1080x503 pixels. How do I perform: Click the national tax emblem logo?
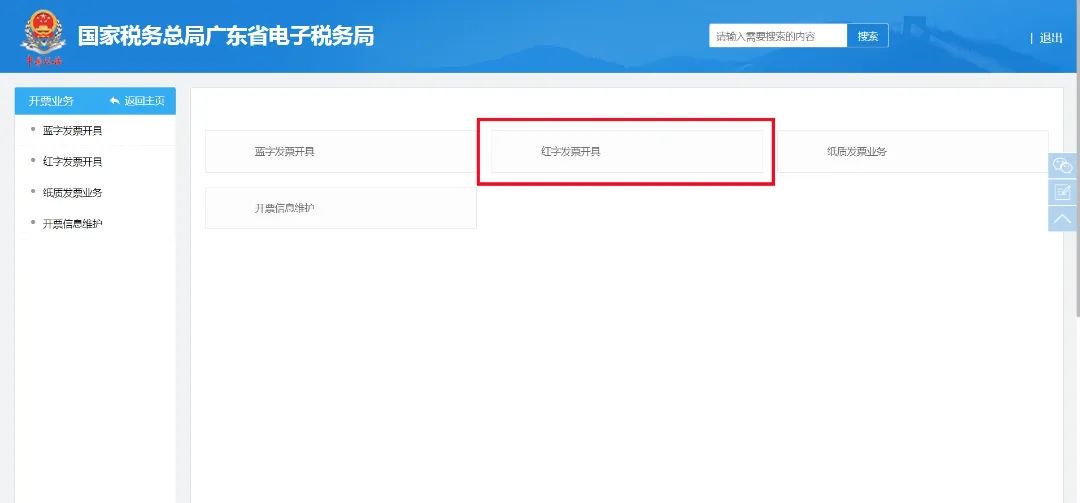[42, 34]
